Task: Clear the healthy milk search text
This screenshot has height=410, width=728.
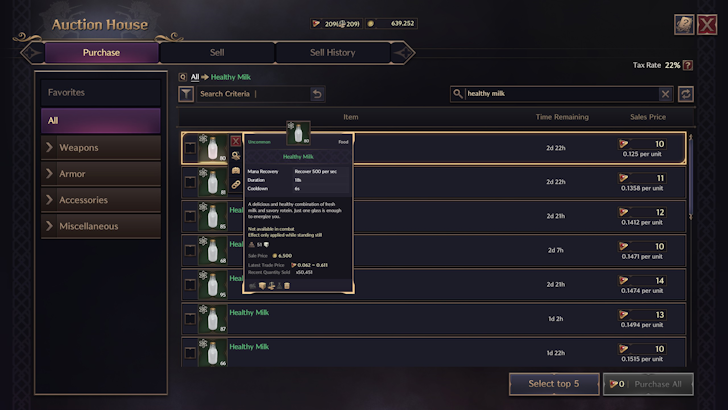Action: [x=665, y=94]
